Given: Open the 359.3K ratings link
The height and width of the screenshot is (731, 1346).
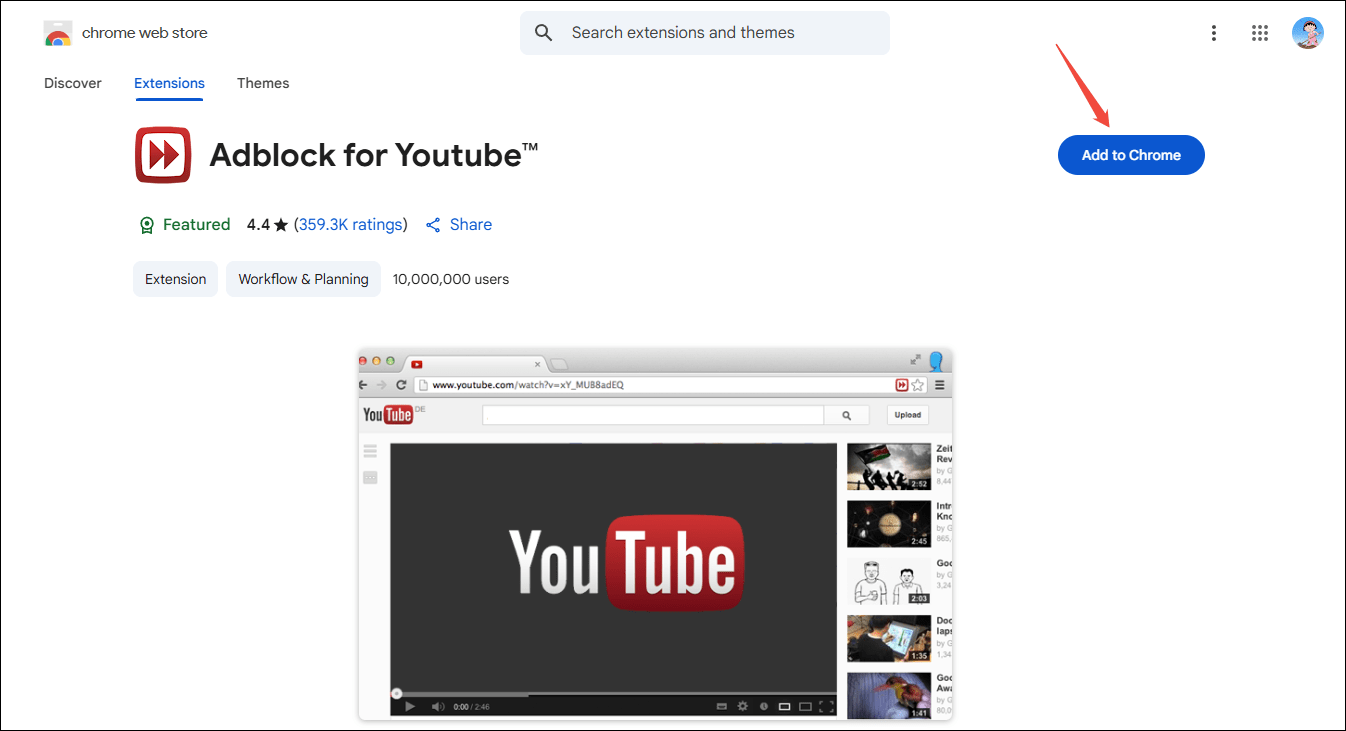Looking at the screenshot, I should 351,225.
